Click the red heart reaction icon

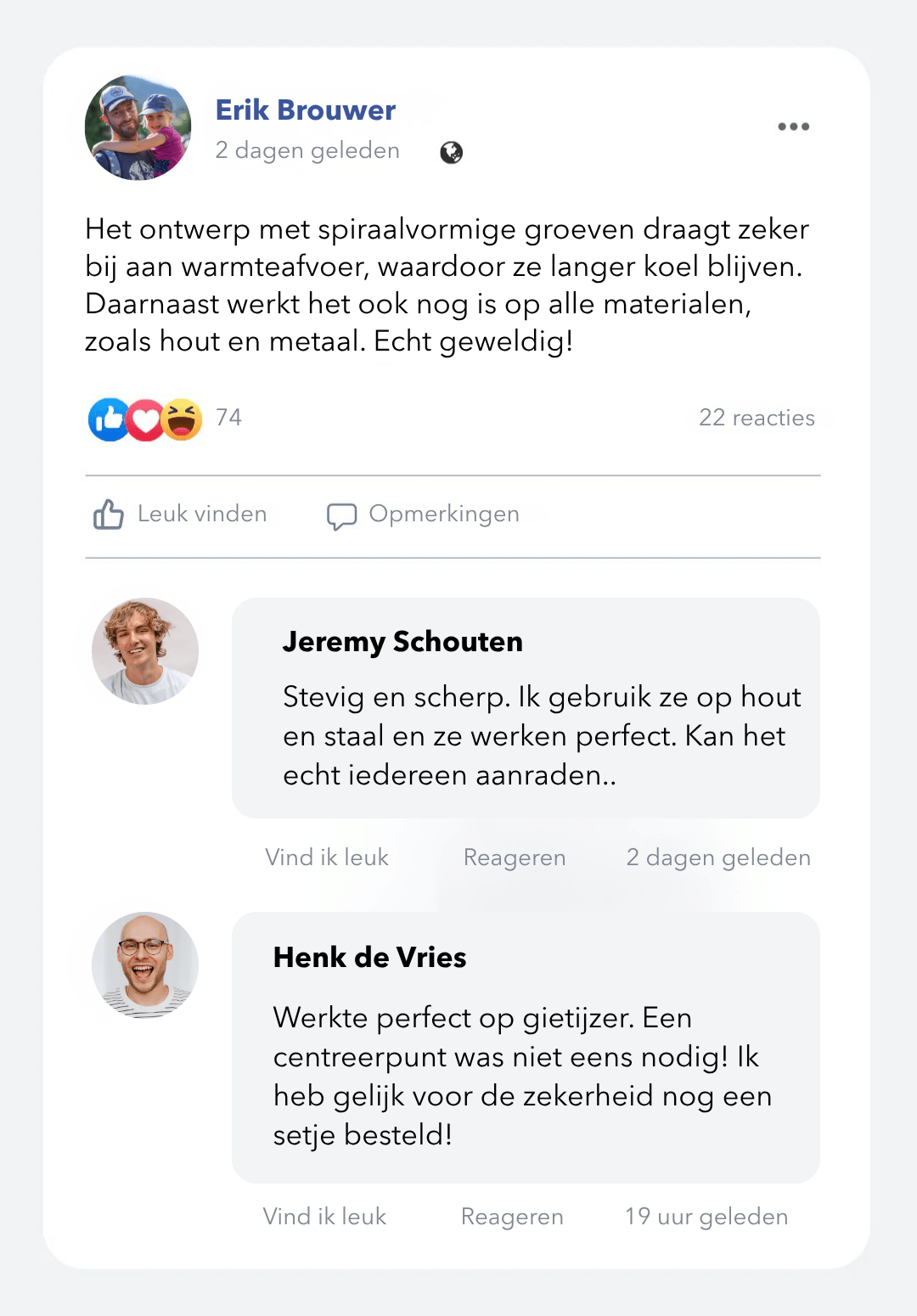coord(145,419)
